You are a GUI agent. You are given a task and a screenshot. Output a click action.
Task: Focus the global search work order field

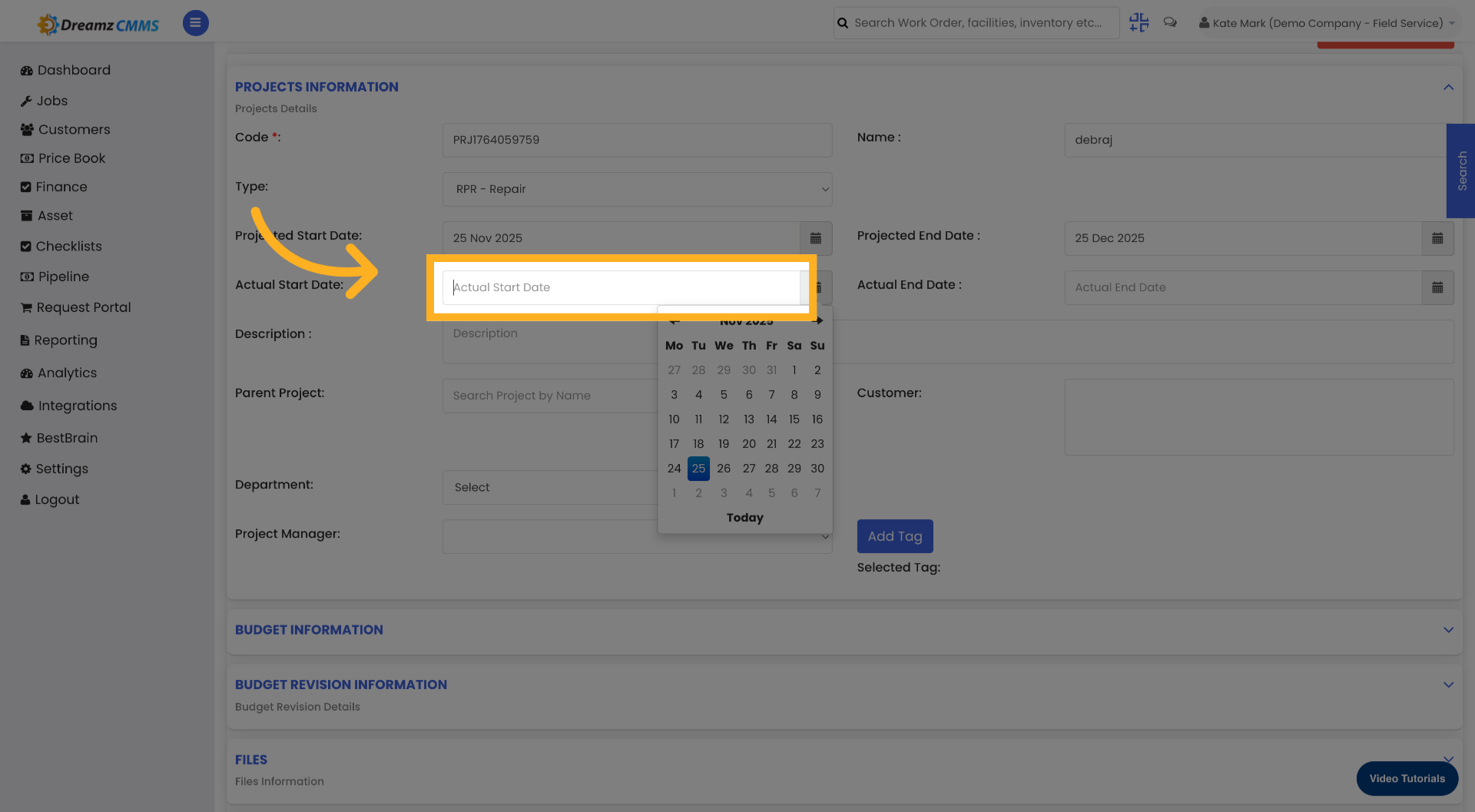pyautogui.click(x=976, y=23)
